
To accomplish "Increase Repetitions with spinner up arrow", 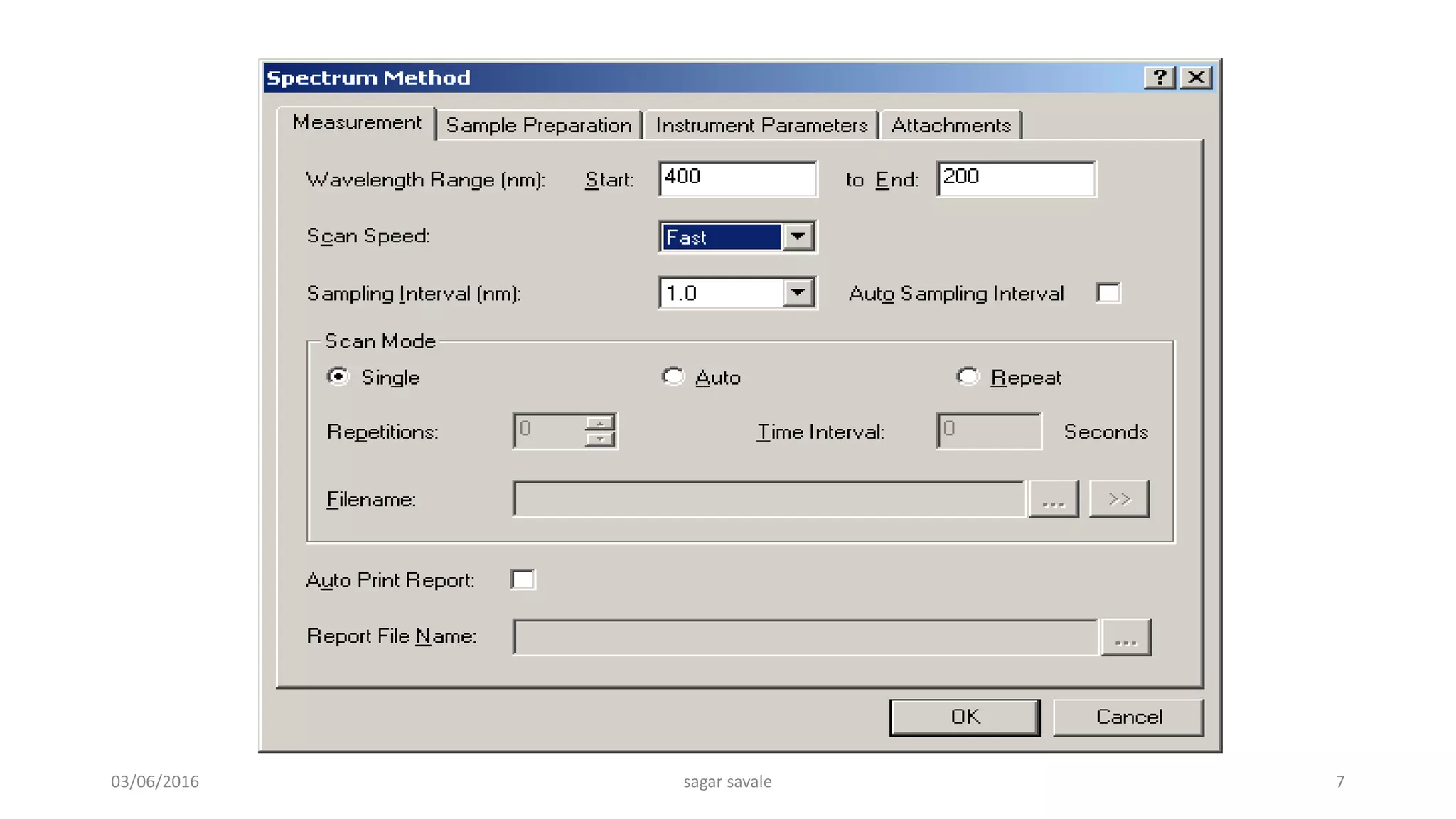I will pos(600,423).
